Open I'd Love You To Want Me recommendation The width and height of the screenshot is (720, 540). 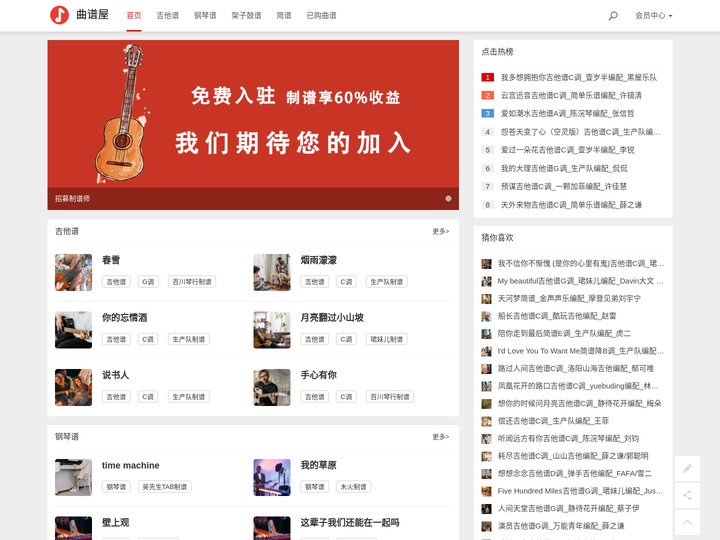[580, 350]
